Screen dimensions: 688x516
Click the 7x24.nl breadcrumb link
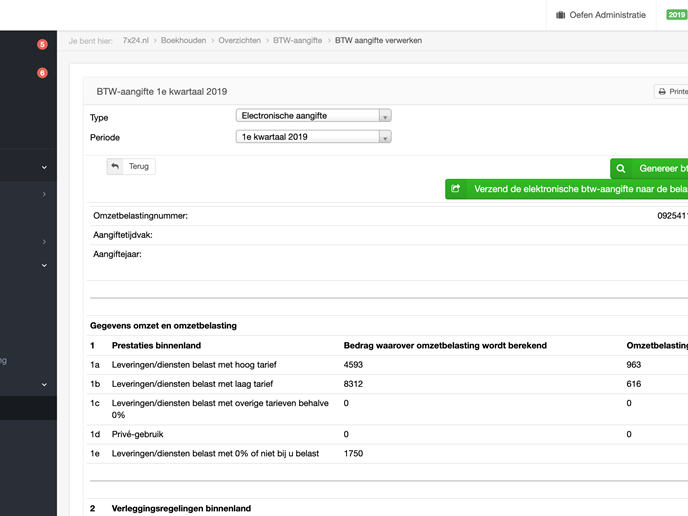(135, 40)
